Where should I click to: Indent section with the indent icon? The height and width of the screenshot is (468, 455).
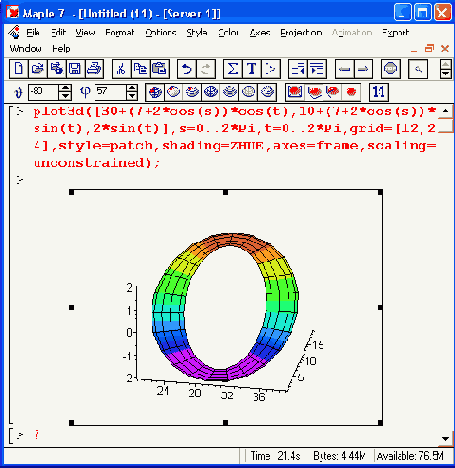click(x=317, y=69)
